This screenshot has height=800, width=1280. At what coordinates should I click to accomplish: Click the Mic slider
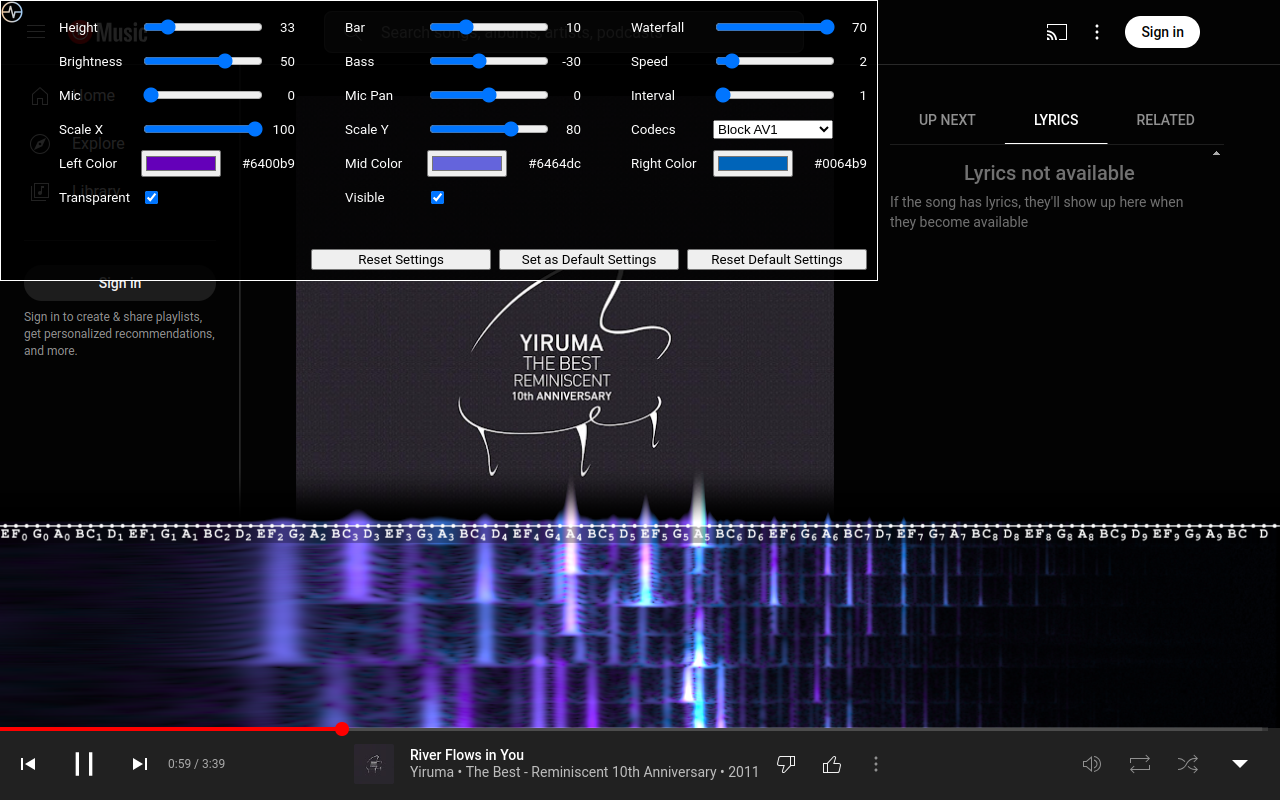[x=203, y=96]
